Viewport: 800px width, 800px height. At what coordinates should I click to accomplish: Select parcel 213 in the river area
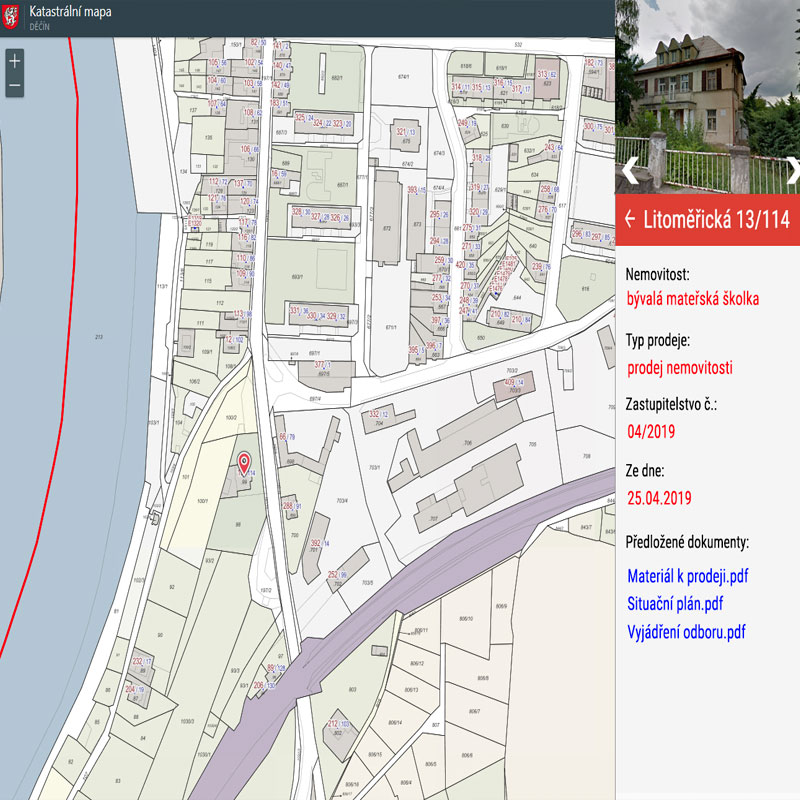tap(98, 338)
